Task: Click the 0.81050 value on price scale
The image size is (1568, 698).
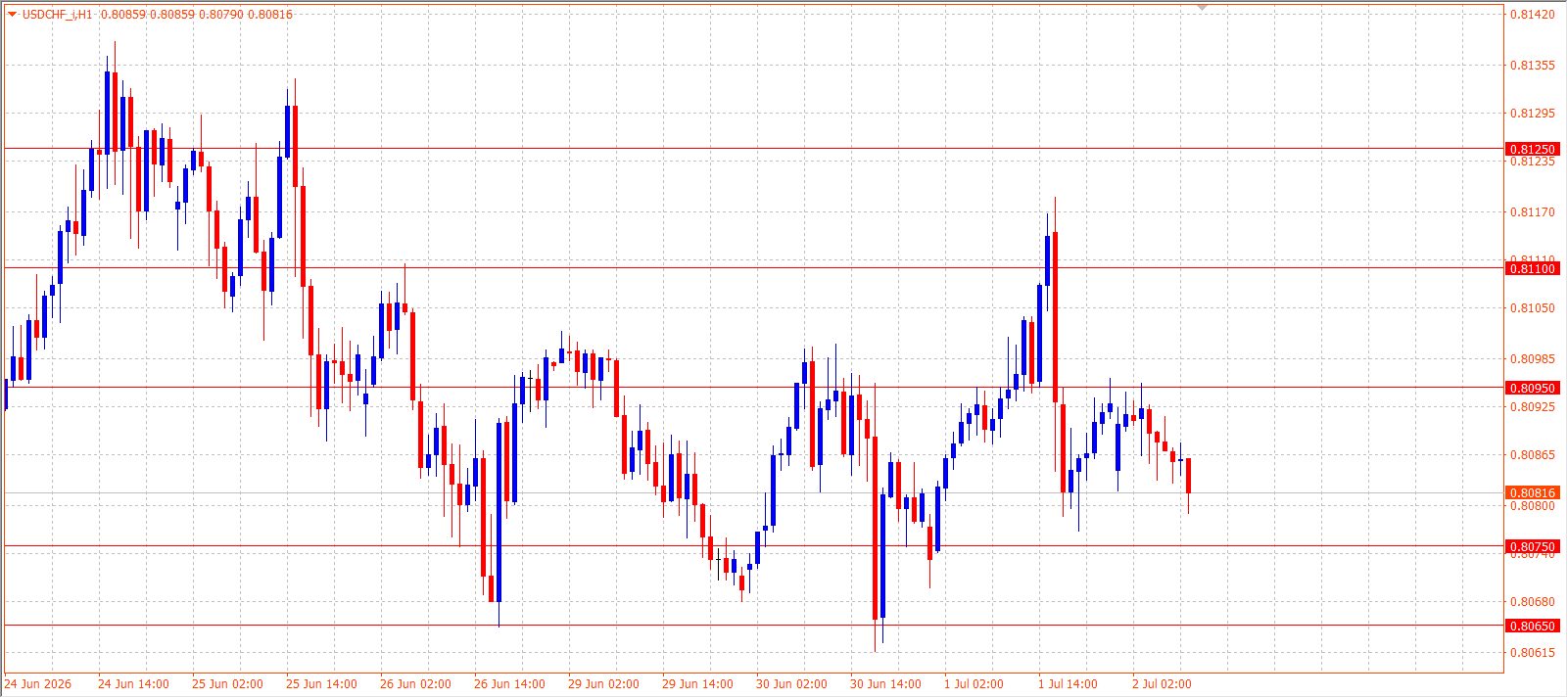Action: click(1532, 308)
